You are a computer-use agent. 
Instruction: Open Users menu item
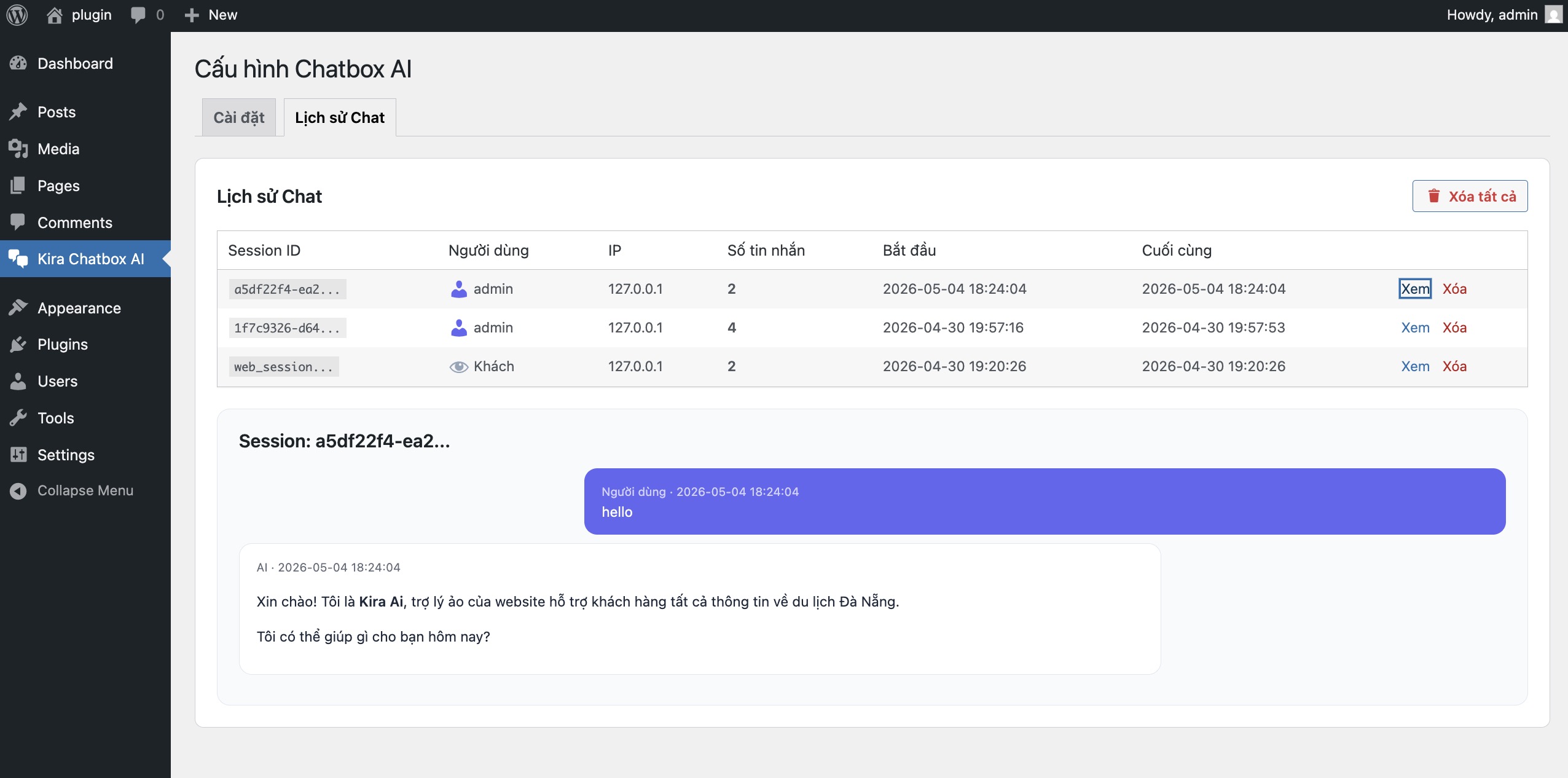click(x=85, y=381)
